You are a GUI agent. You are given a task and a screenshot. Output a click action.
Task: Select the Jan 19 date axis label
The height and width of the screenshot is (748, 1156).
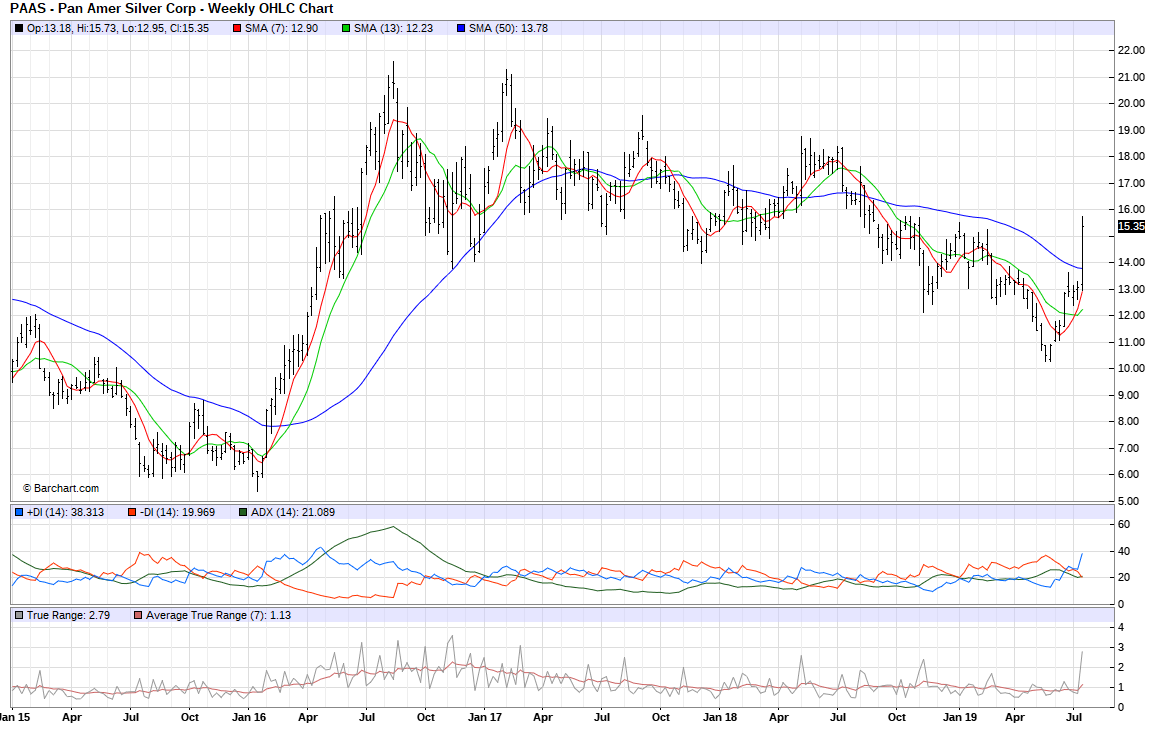click(x=958, y=717)
